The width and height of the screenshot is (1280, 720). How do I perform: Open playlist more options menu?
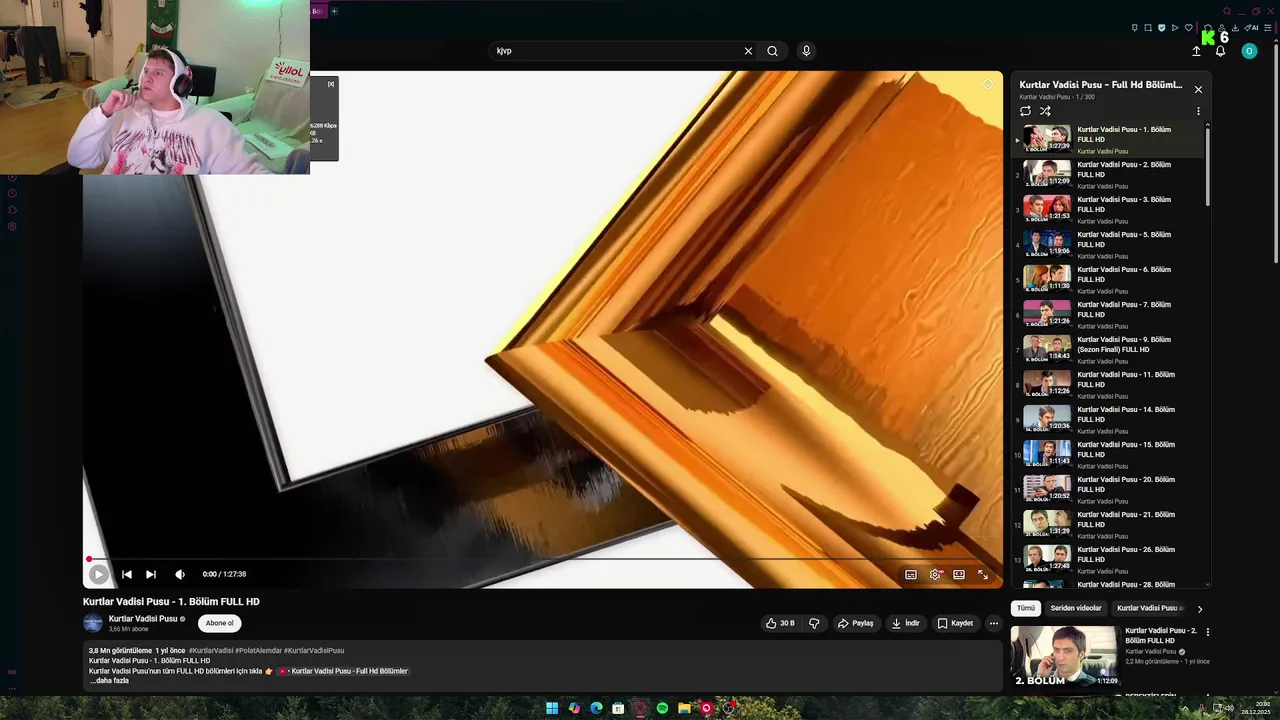coord(1198,111)
